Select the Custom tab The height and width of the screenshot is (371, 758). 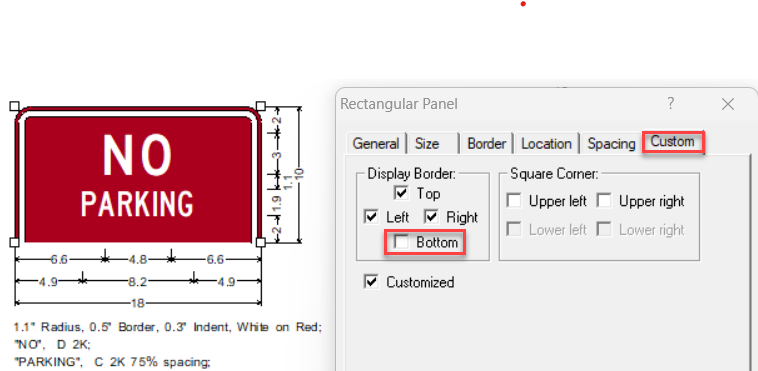[672, 142]
